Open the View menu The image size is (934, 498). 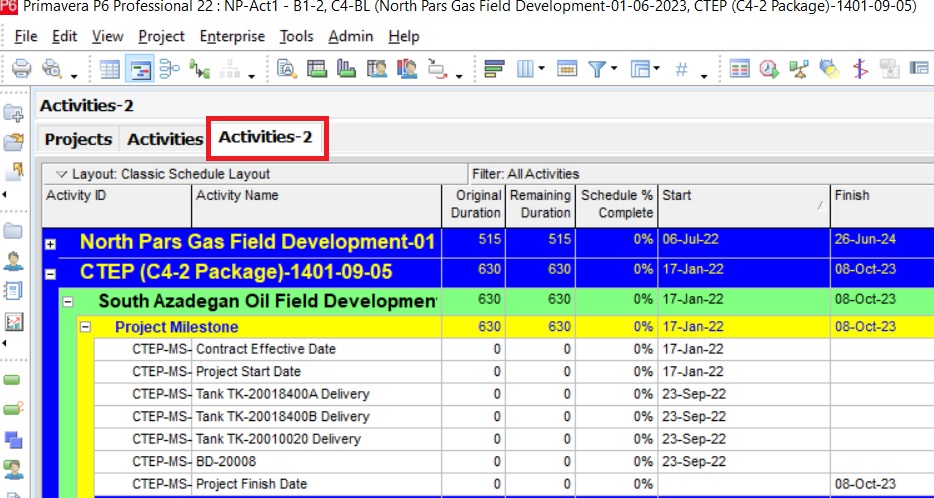click(107, 36)
